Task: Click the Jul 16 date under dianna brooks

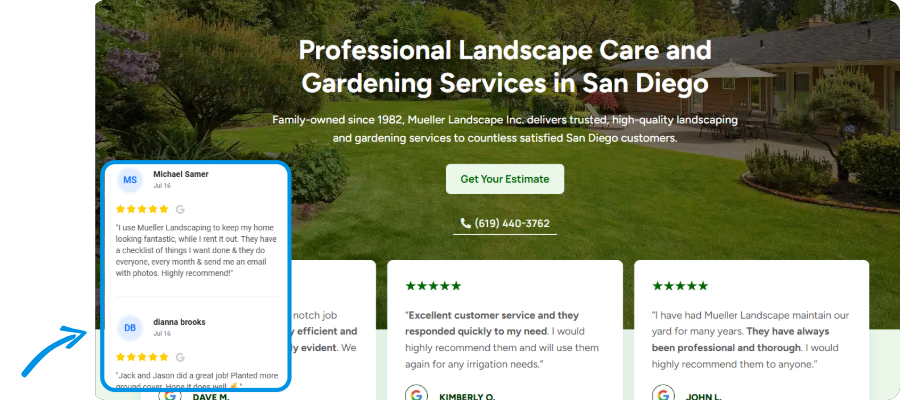Action: (x=162, y=333)
